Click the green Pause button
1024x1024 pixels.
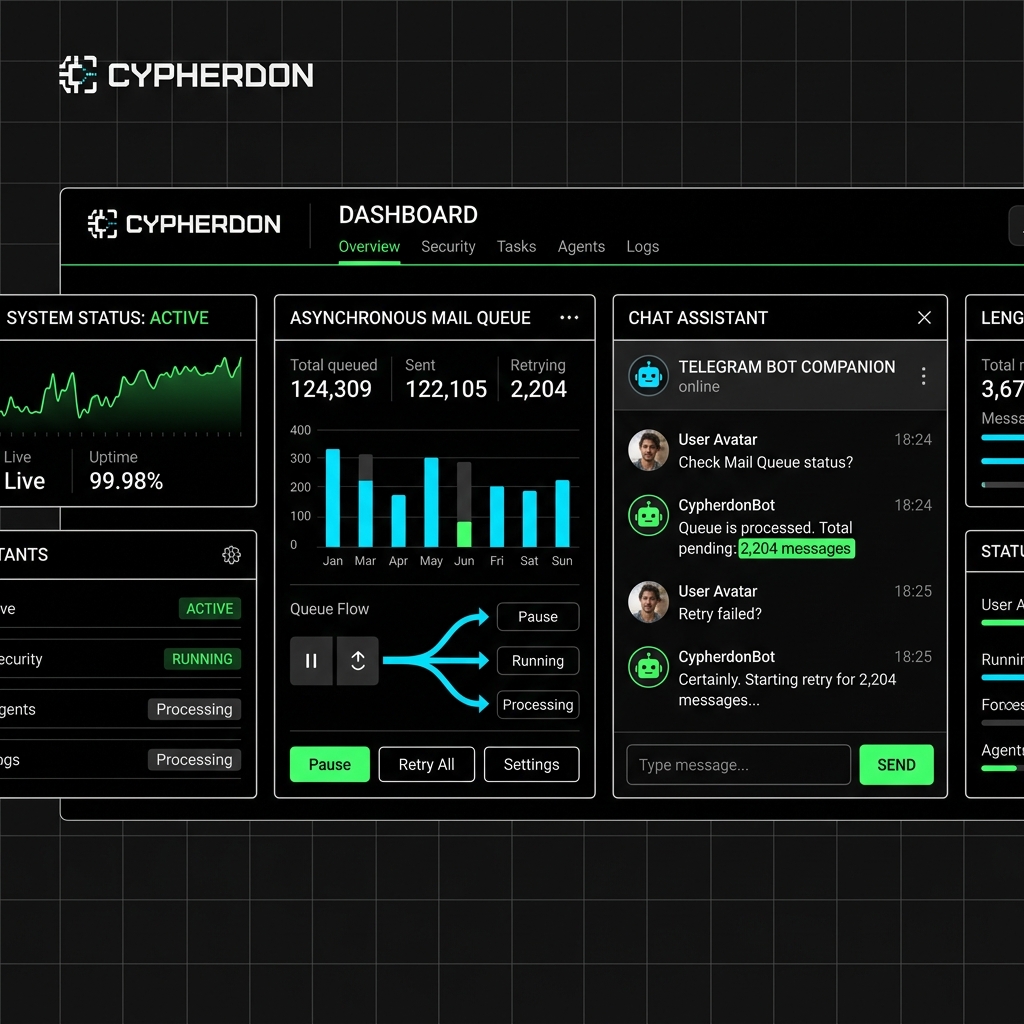coord(330,764)
